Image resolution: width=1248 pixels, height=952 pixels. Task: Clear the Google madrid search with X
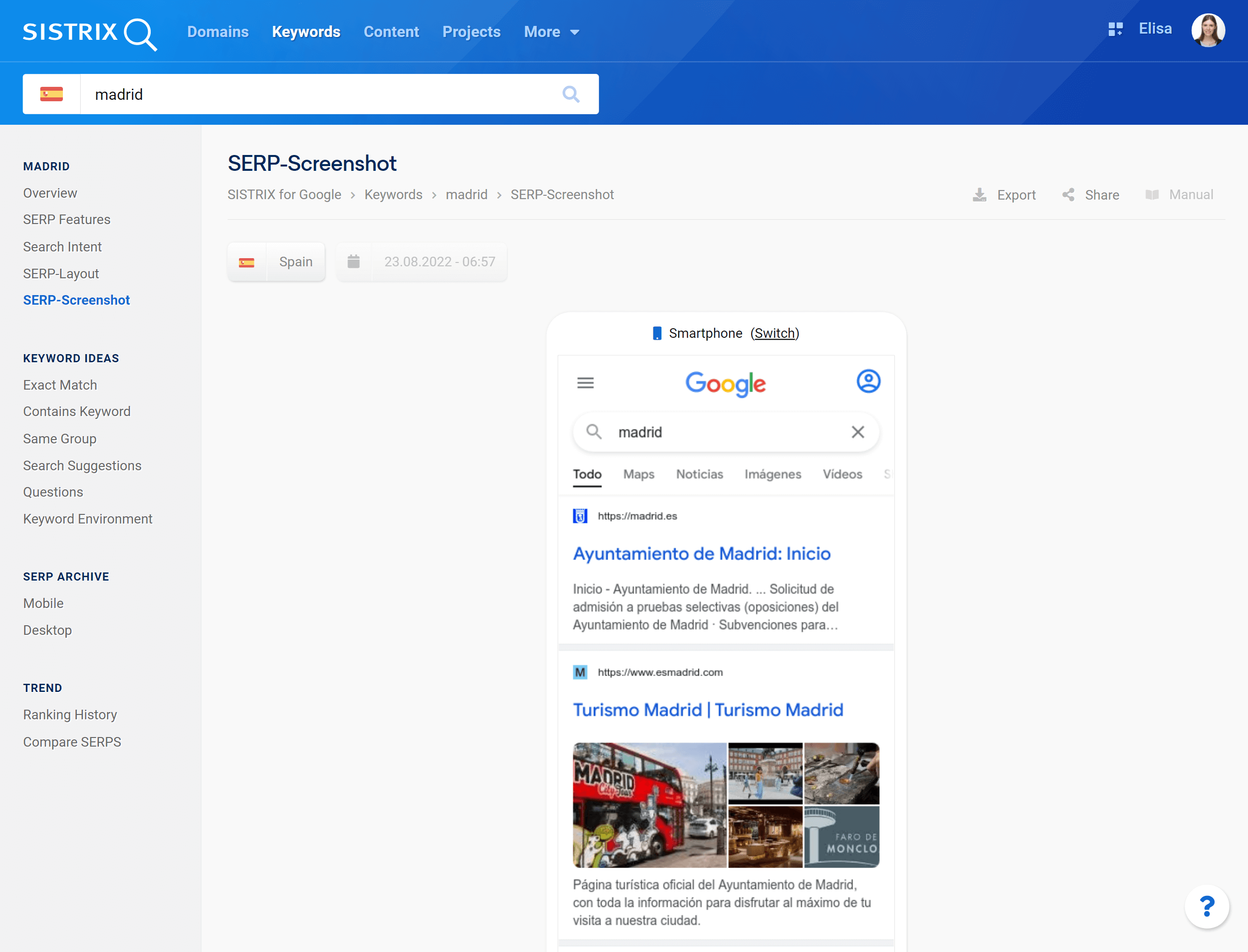coord(857,432)
